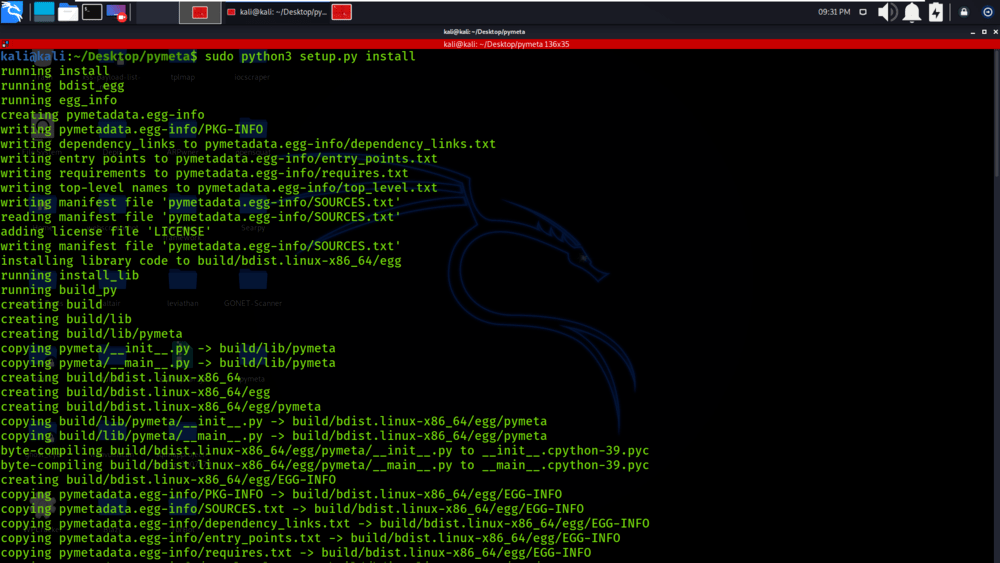This screenshot has height=563, width=1000.
Task: Click 'installing library code' output line
Action: (x=201, y=261)
